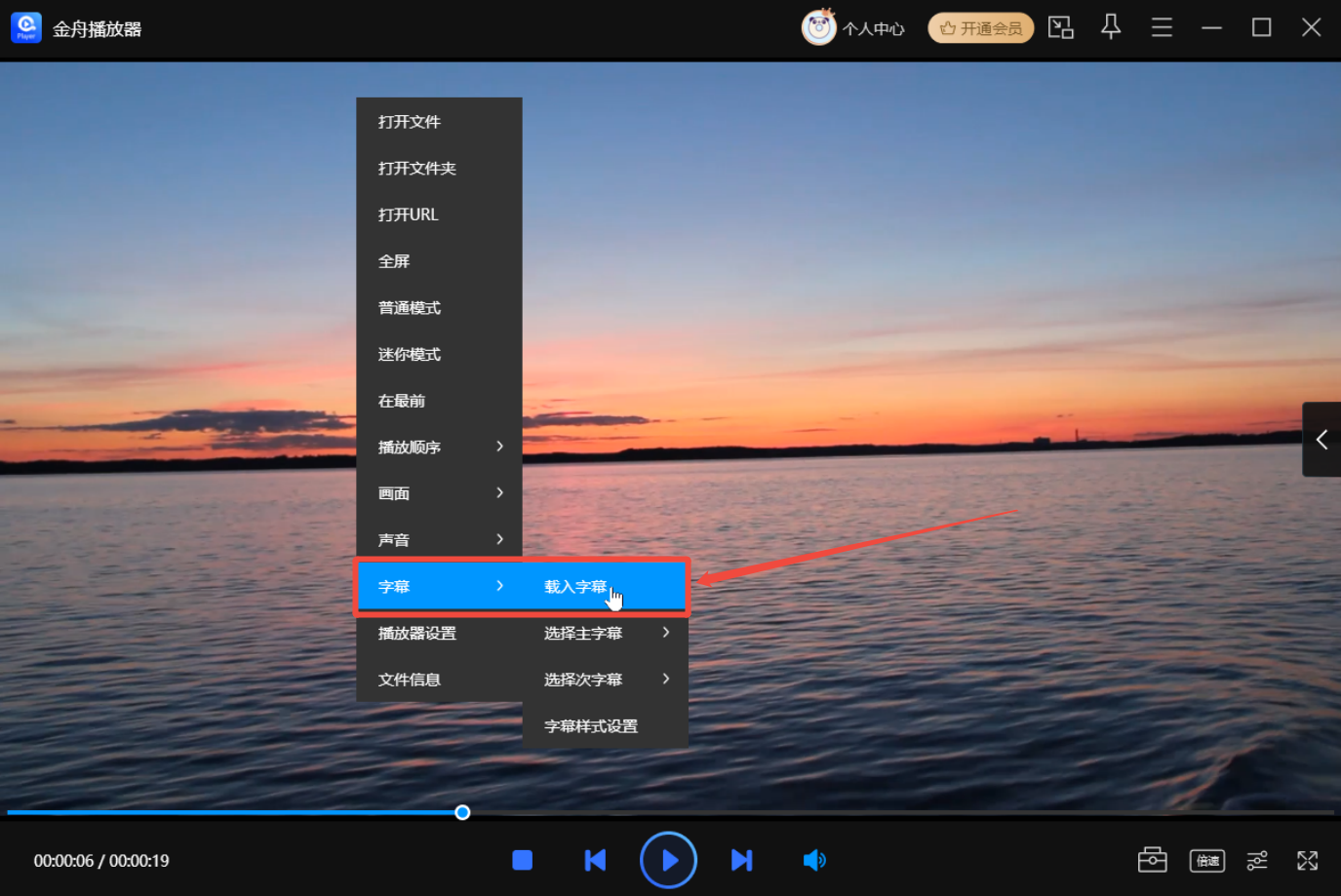Open 文件信息 from the context menu
The width and height of the screenshot is (1341, 896).
click(x=439, y=680)
